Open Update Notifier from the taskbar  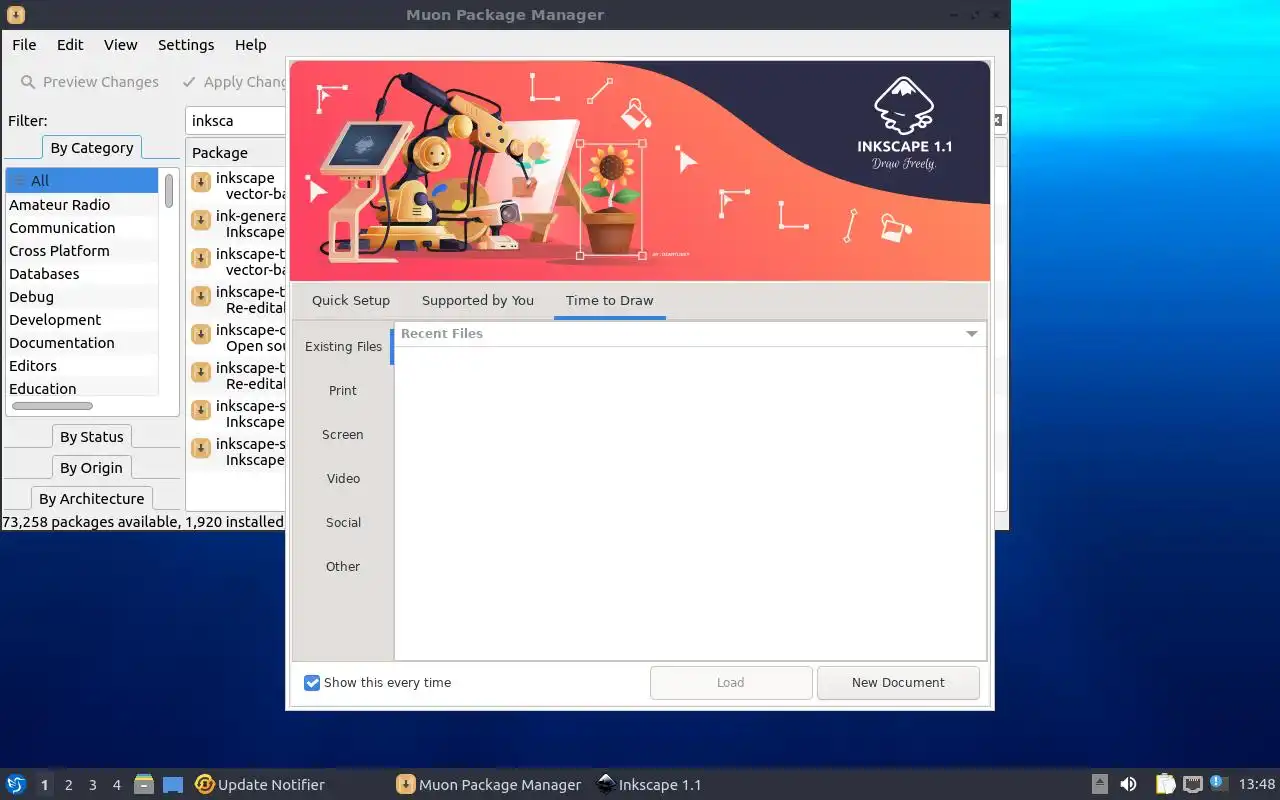coord(260,785)
